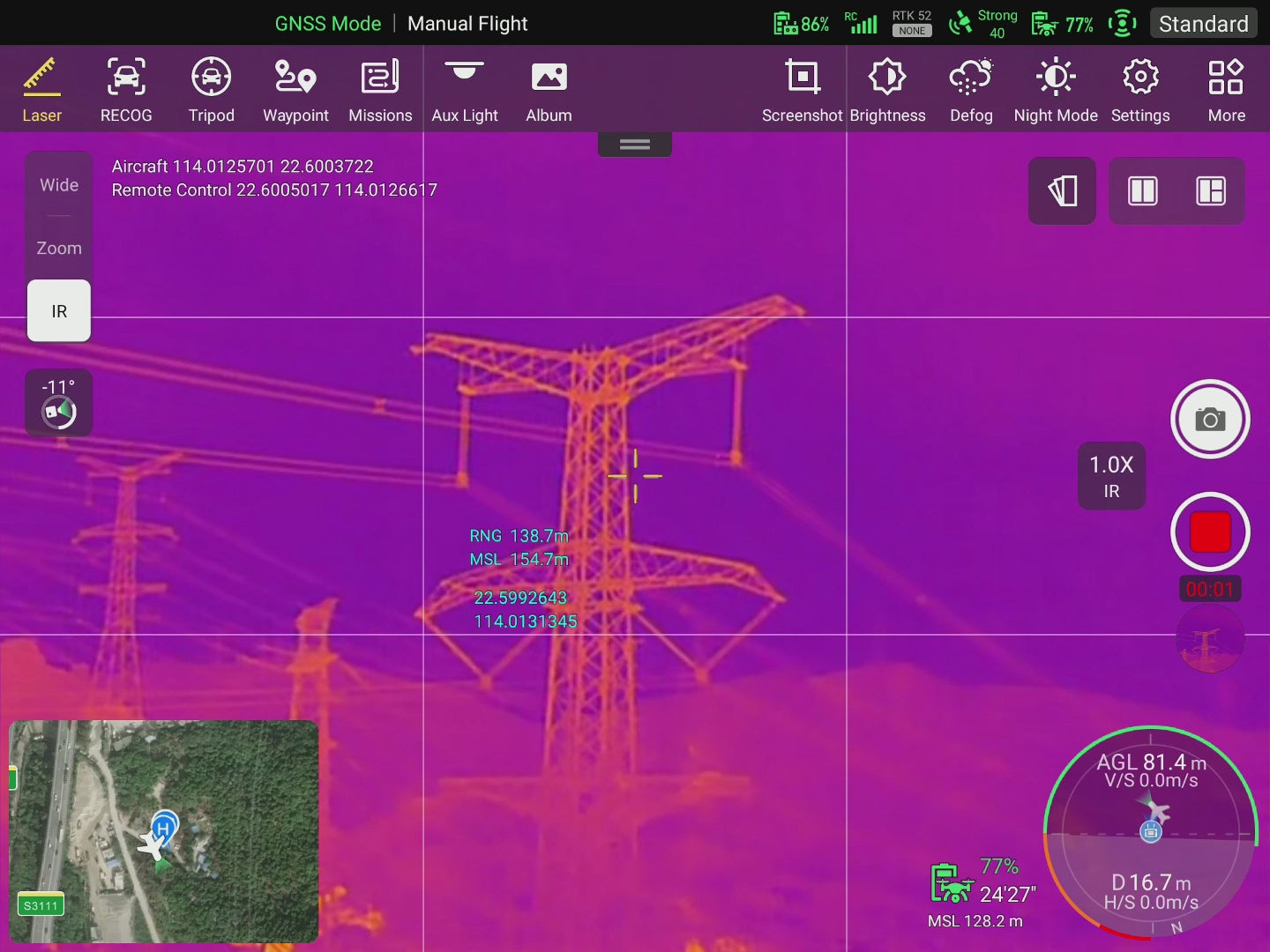Image resolution: width=1270 pixels, height=952 pixels.
Task: Open Brightness adjustment
Action: [887, 89]
